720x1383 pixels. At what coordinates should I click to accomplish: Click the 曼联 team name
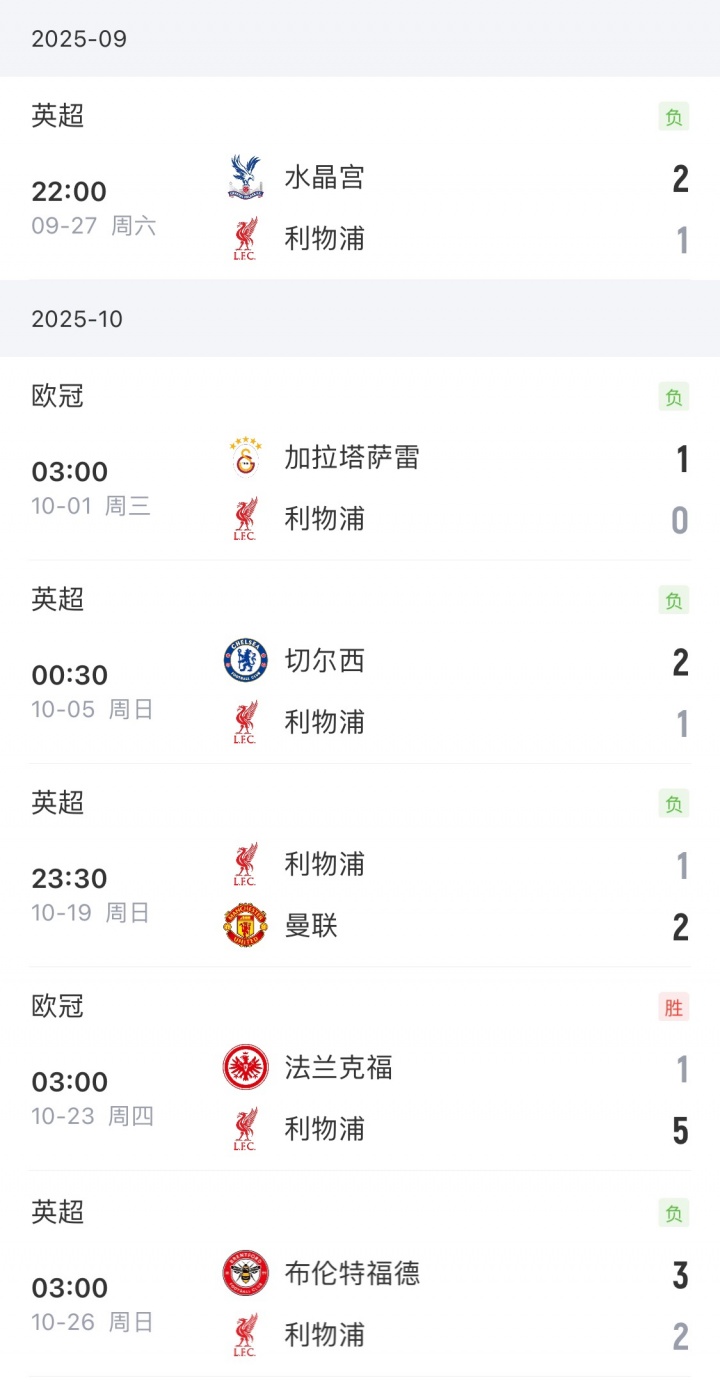click(x=311, y=926)
